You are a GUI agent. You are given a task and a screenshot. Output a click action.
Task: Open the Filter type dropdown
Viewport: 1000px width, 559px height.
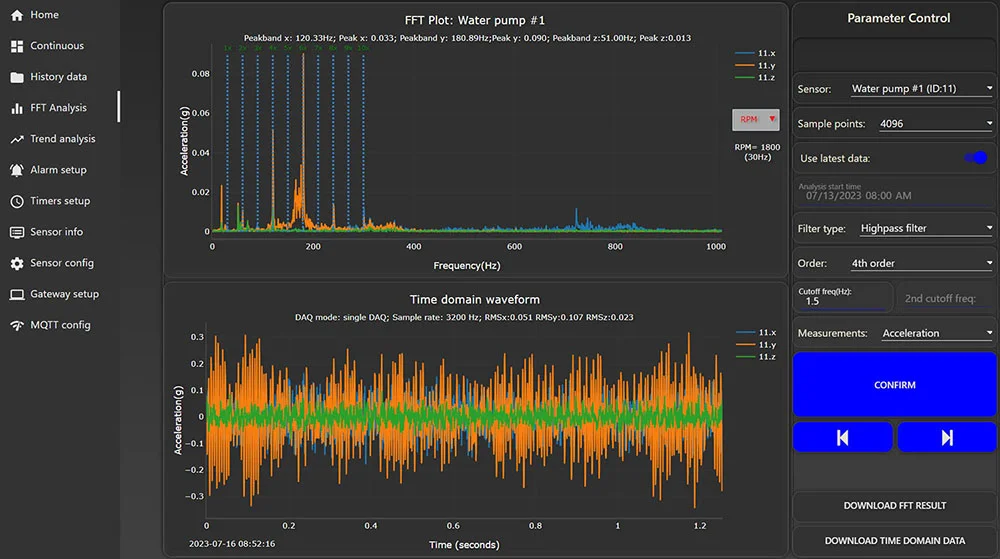pos(925,228)
